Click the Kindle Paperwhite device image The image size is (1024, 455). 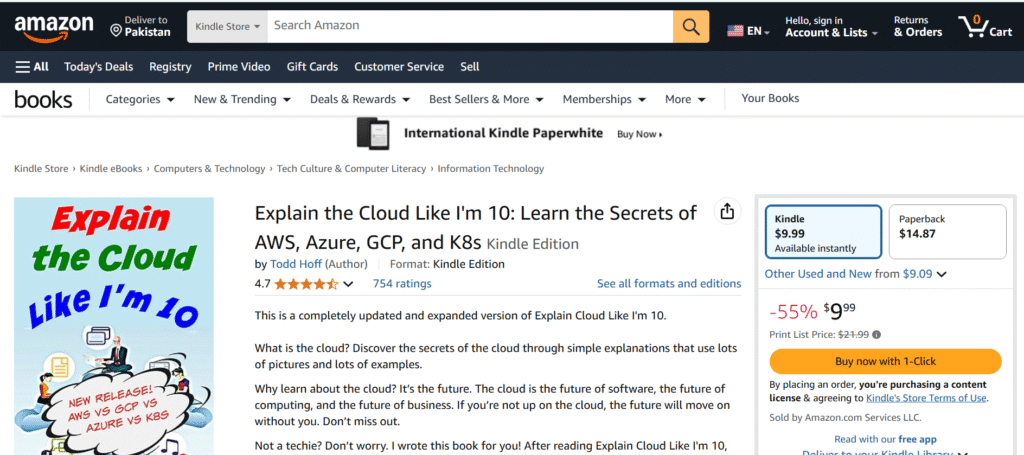coord(373,134)
